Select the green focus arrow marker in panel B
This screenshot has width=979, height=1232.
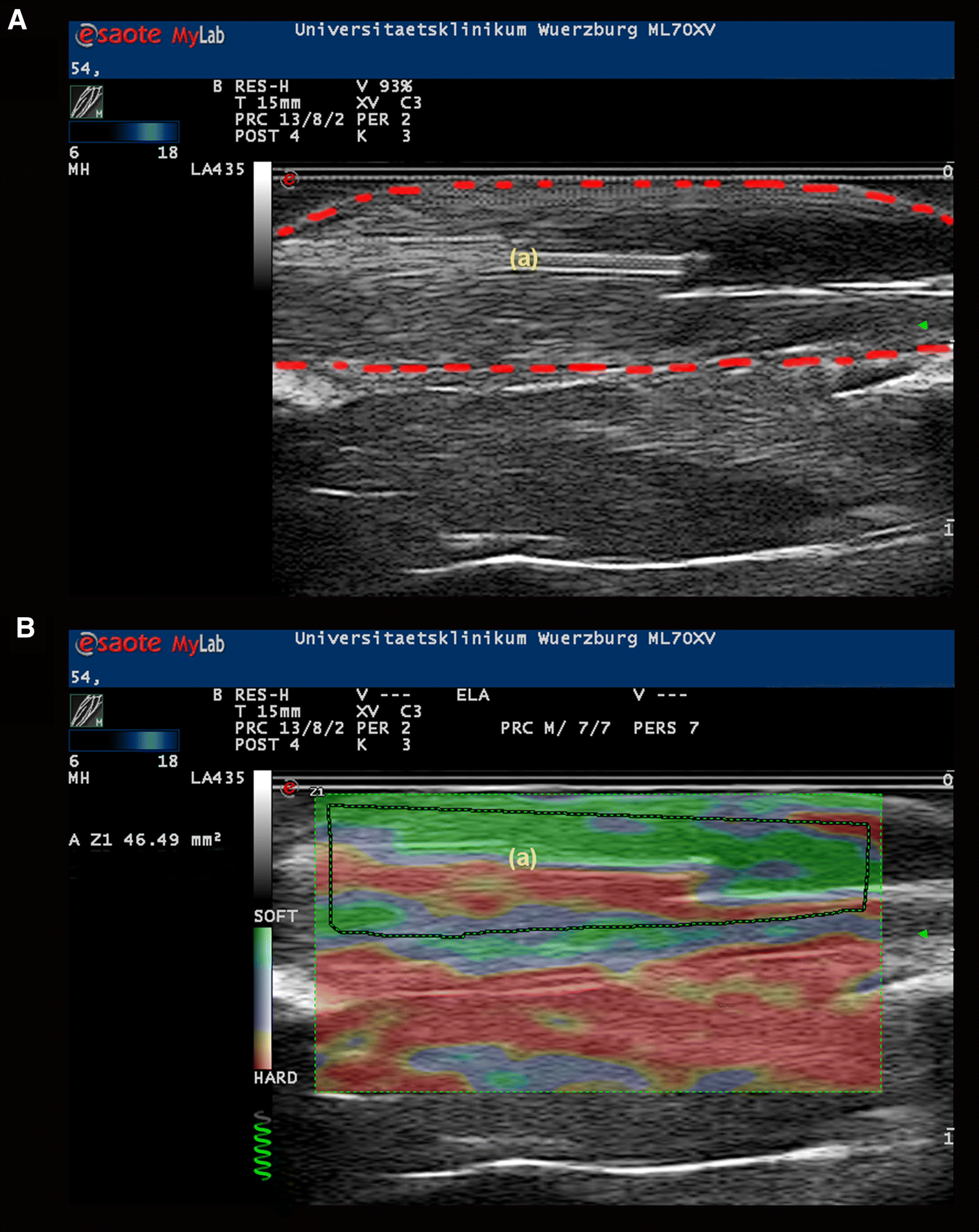tap(923, 934)
